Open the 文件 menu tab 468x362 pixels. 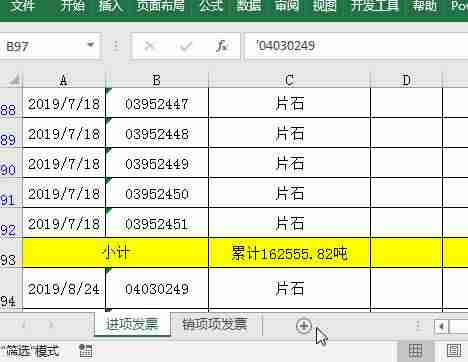[x=22, y=6]
